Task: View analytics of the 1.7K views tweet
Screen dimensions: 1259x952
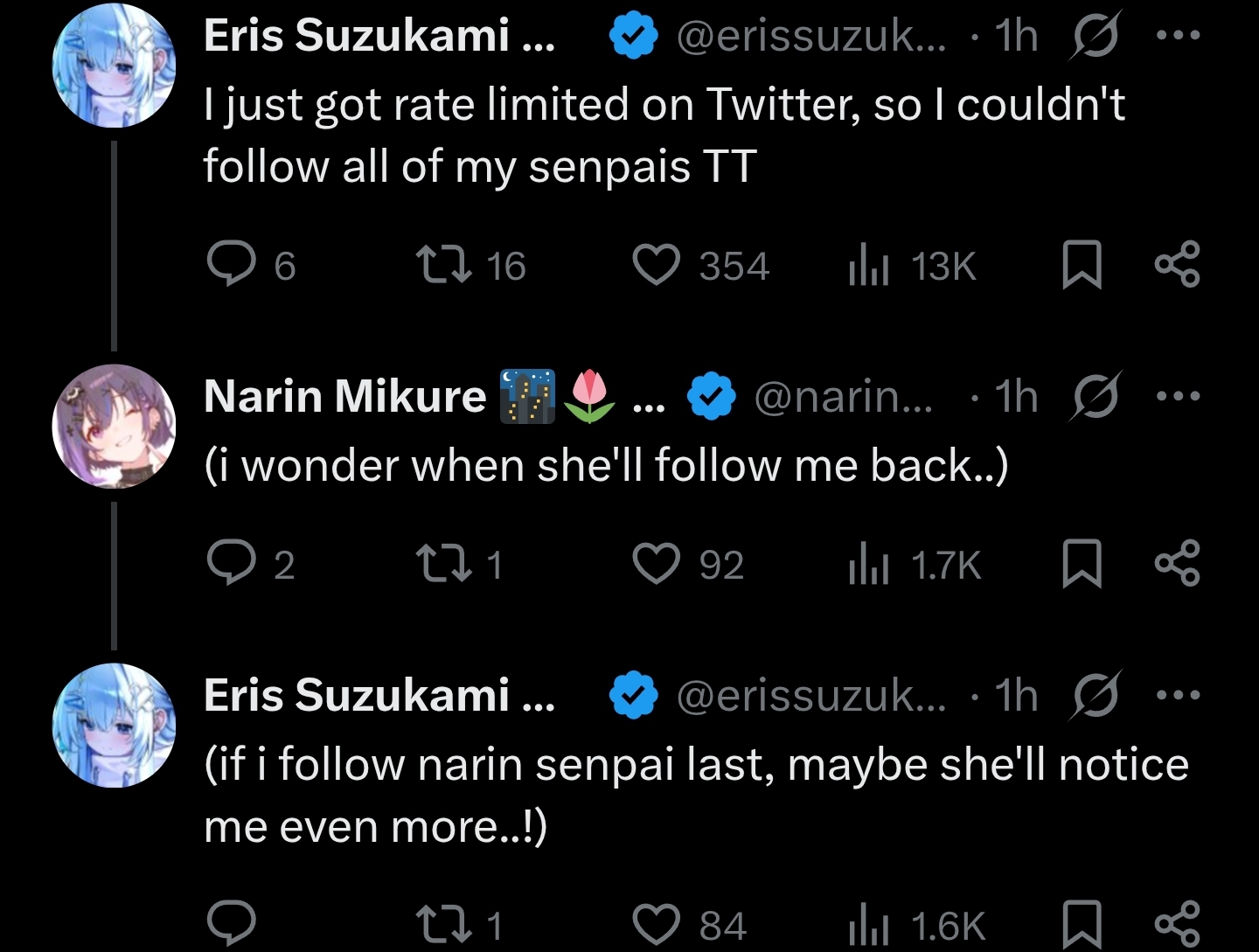Action: click(868, 565)
